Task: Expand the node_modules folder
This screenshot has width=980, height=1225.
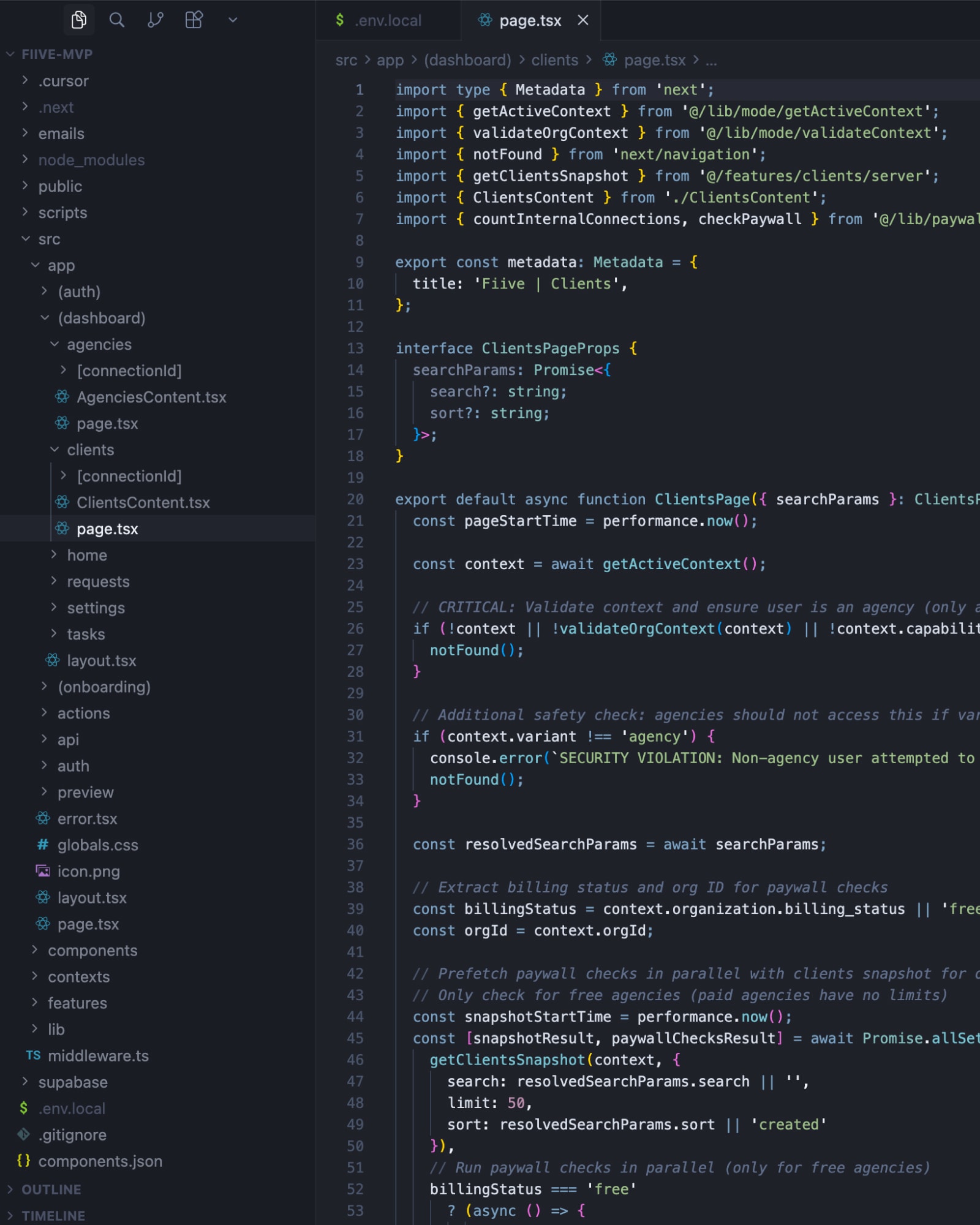Action: click(158, 160)
